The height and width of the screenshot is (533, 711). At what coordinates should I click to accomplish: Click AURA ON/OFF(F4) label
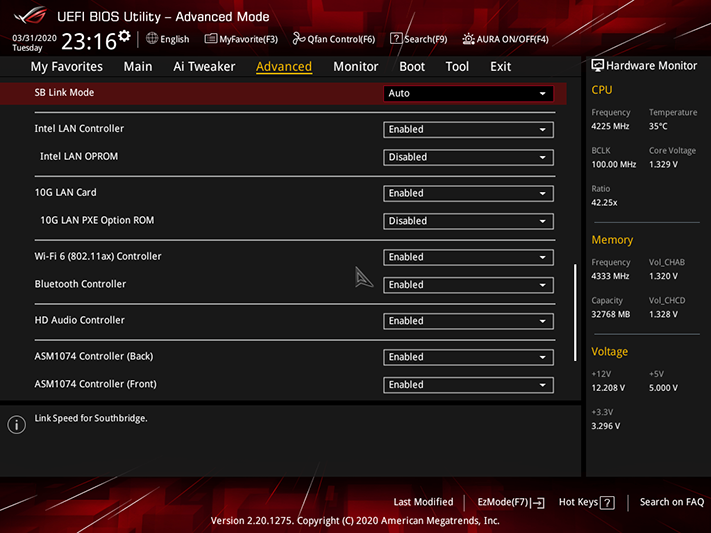(512, 39)
